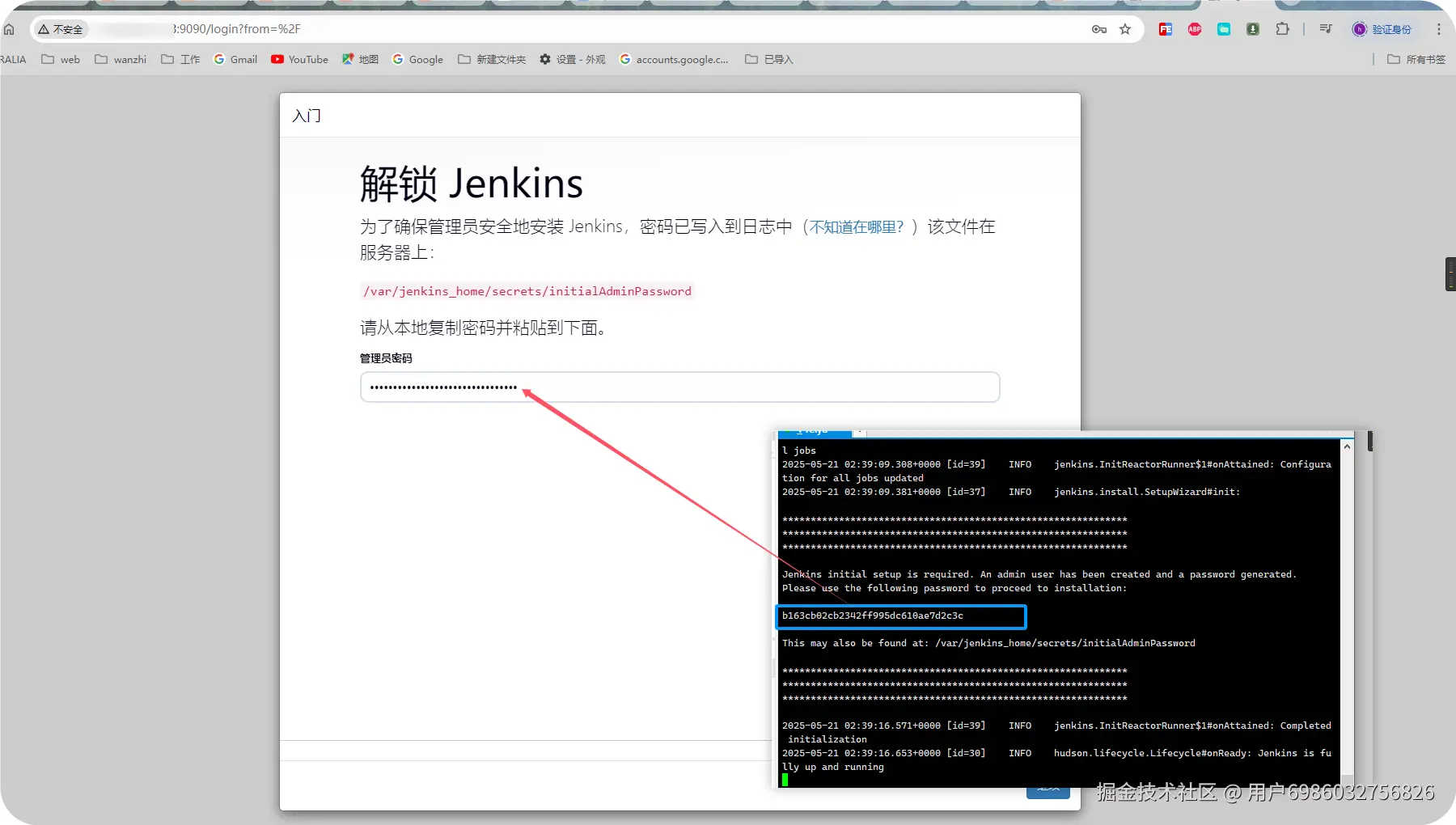Open the extensions puzzle-piece menu
The width and height of the screenshot is (1456, 825).
[1282, 29]
